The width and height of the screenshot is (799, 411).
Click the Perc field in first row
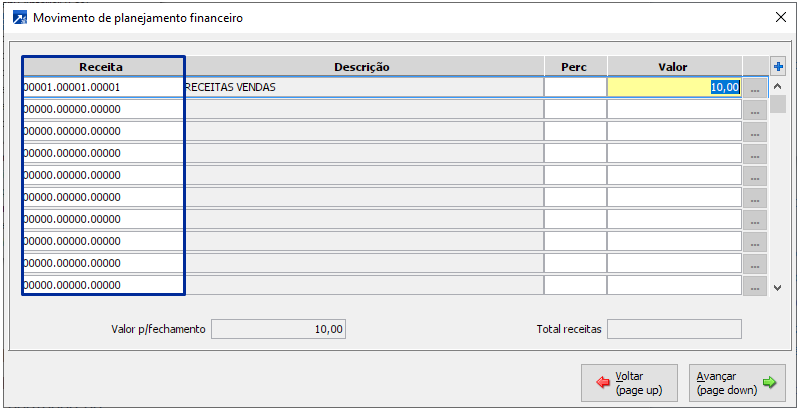coord(575,88)
